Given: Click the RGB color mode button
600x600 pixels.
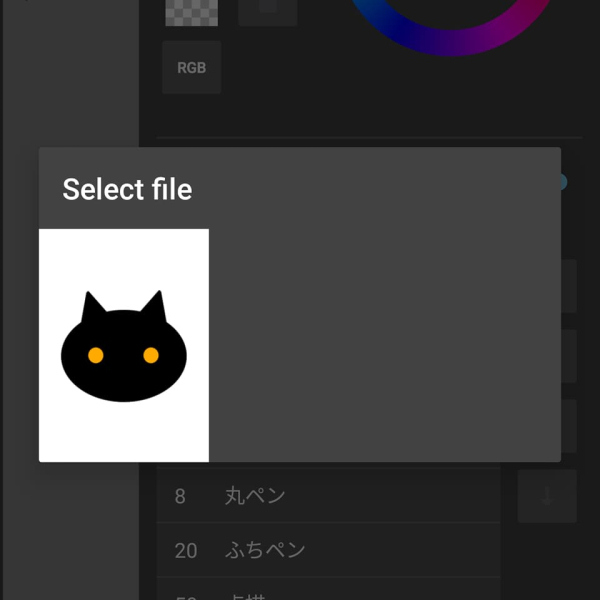Looking at the screenshot, I should point(191,68).
